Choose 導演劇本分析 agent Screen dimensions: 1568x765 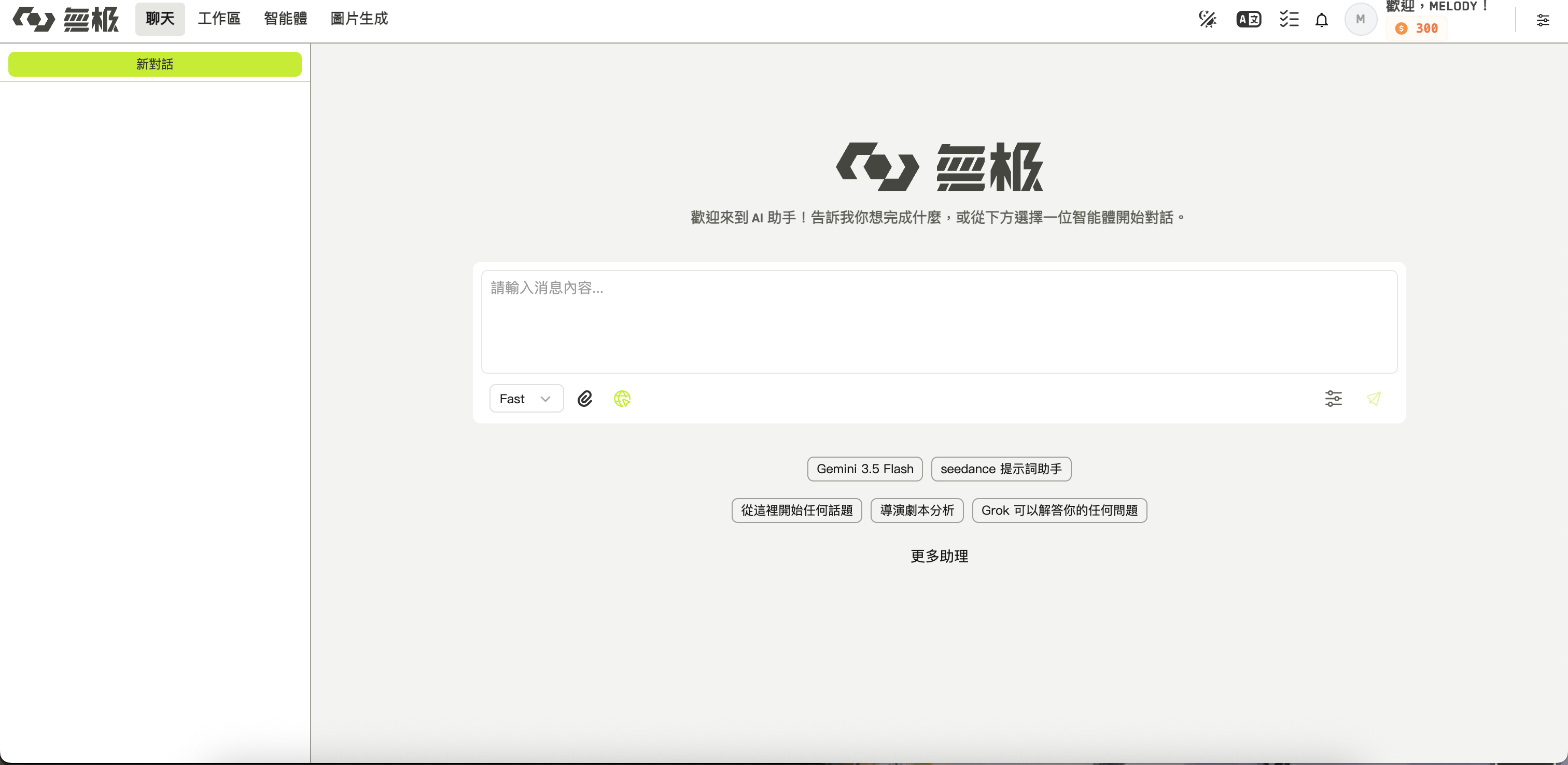pyautogui.click(x=917, y=511)
